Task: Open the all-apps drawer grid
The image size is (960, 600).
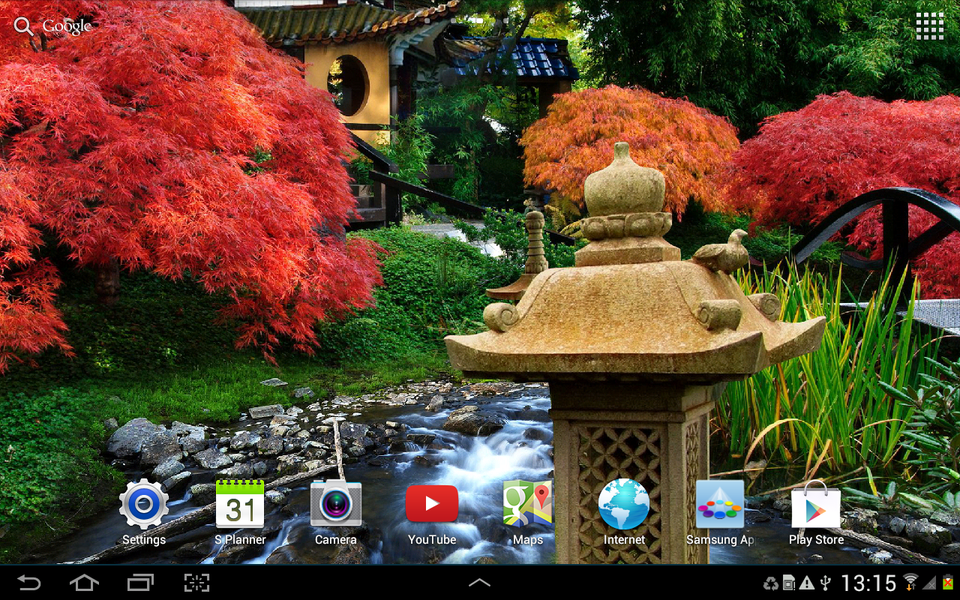Action: point(929,27)
